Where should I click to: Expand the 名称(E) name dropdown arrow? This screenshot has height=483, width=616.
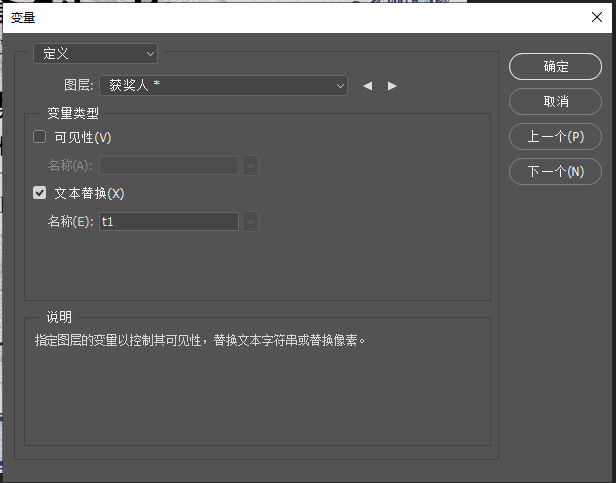point(251,221)
